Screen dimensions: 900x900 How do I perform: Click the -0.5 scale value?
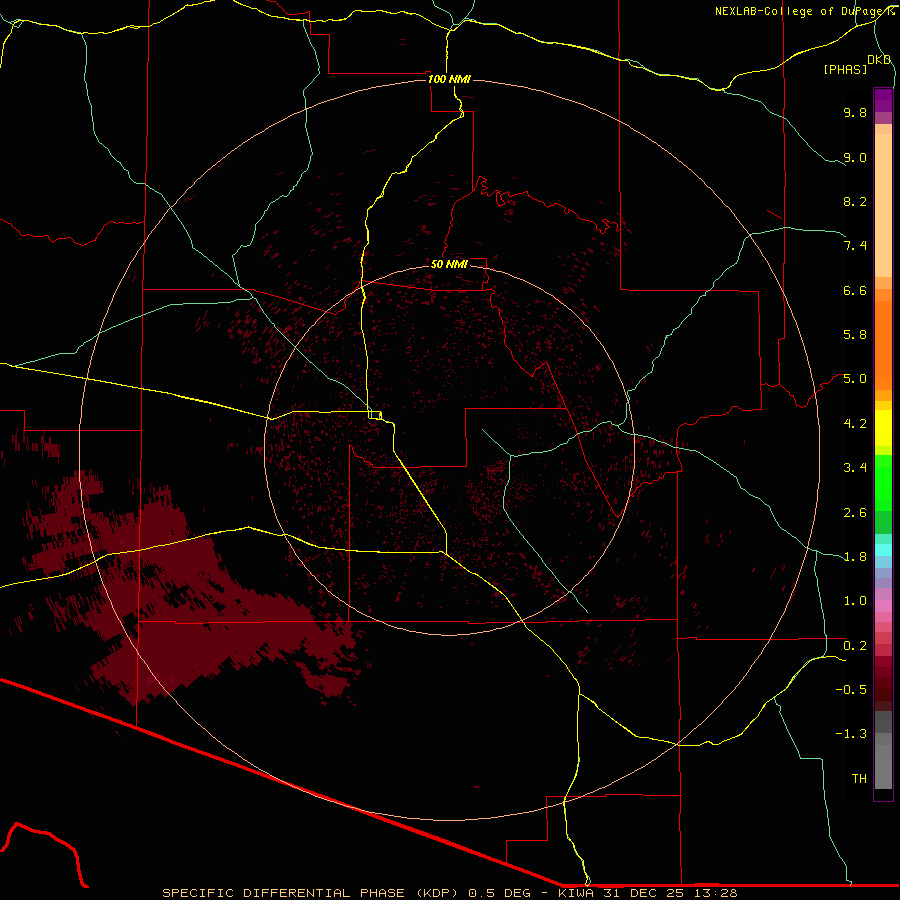[x=851, y=690]
